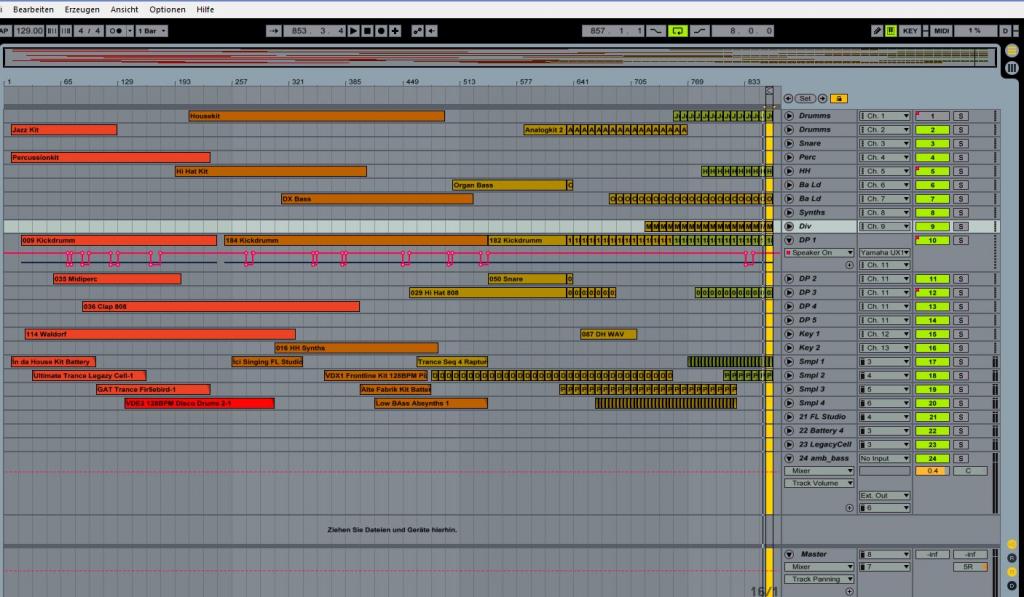
Task: Toggle the KEY map mode button
Action: 910,31
